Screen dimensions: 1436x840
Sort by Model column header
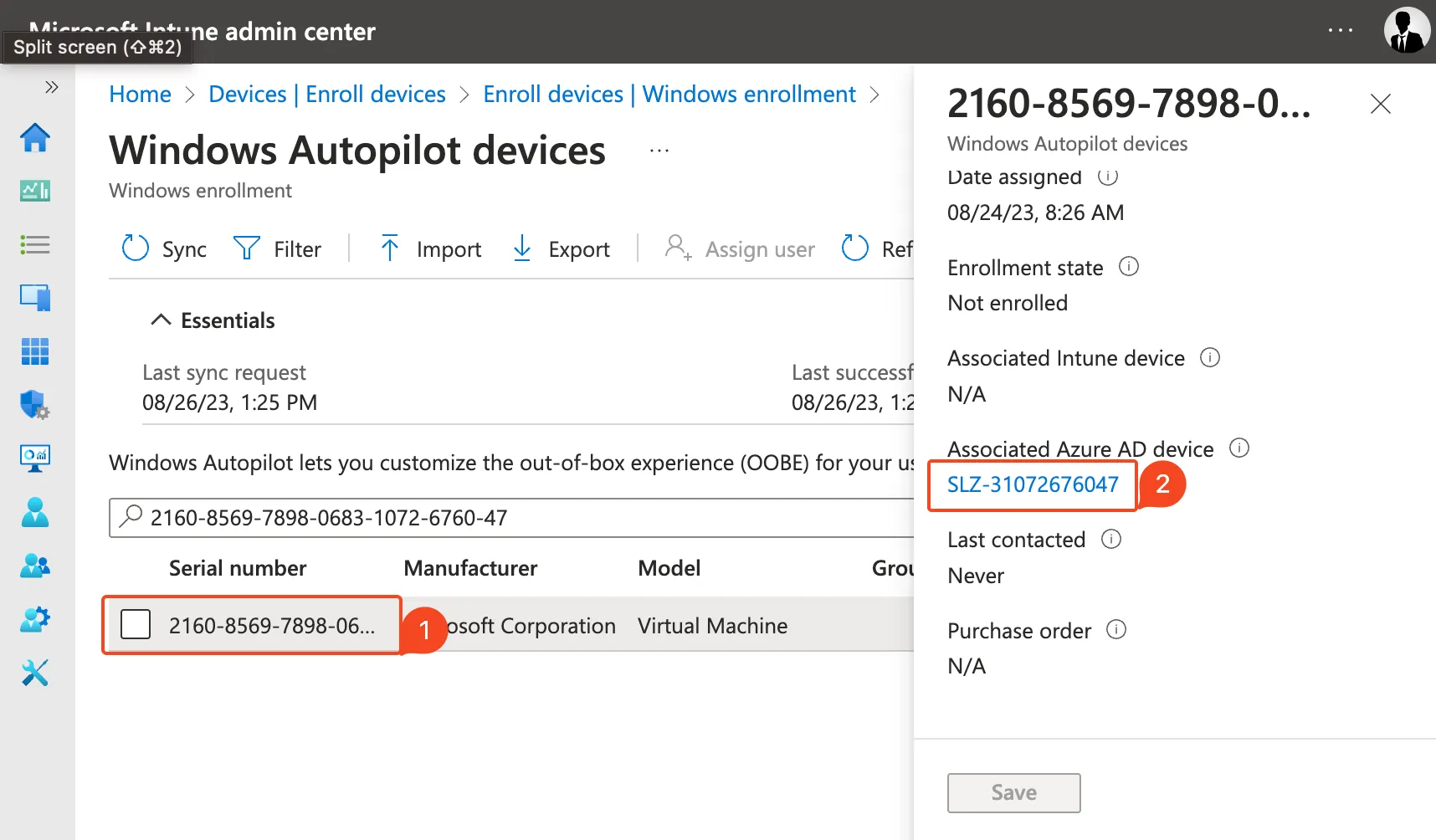click(x=669, y=568)
